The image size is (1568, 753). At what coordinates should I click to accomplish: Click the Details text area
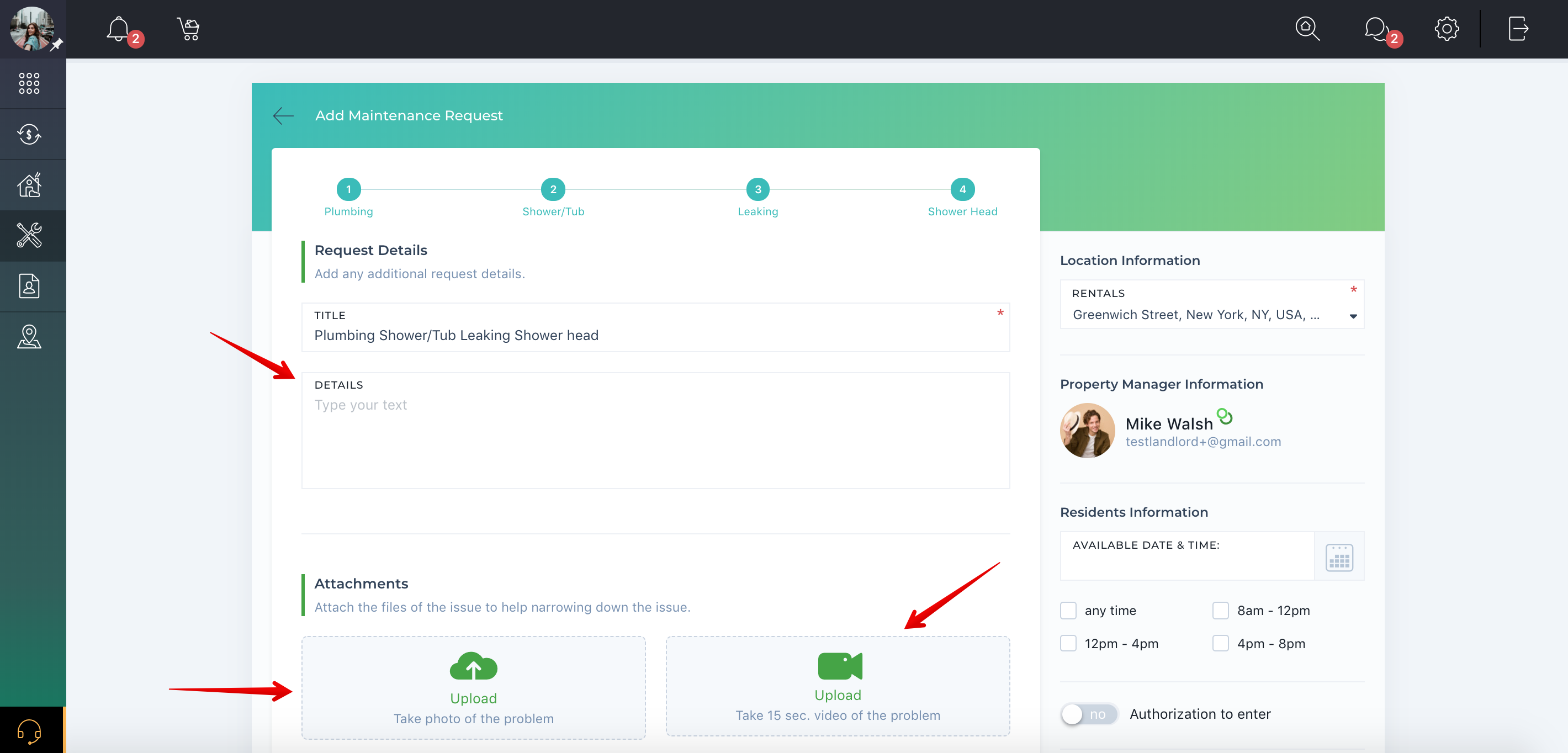coord(655,431)
